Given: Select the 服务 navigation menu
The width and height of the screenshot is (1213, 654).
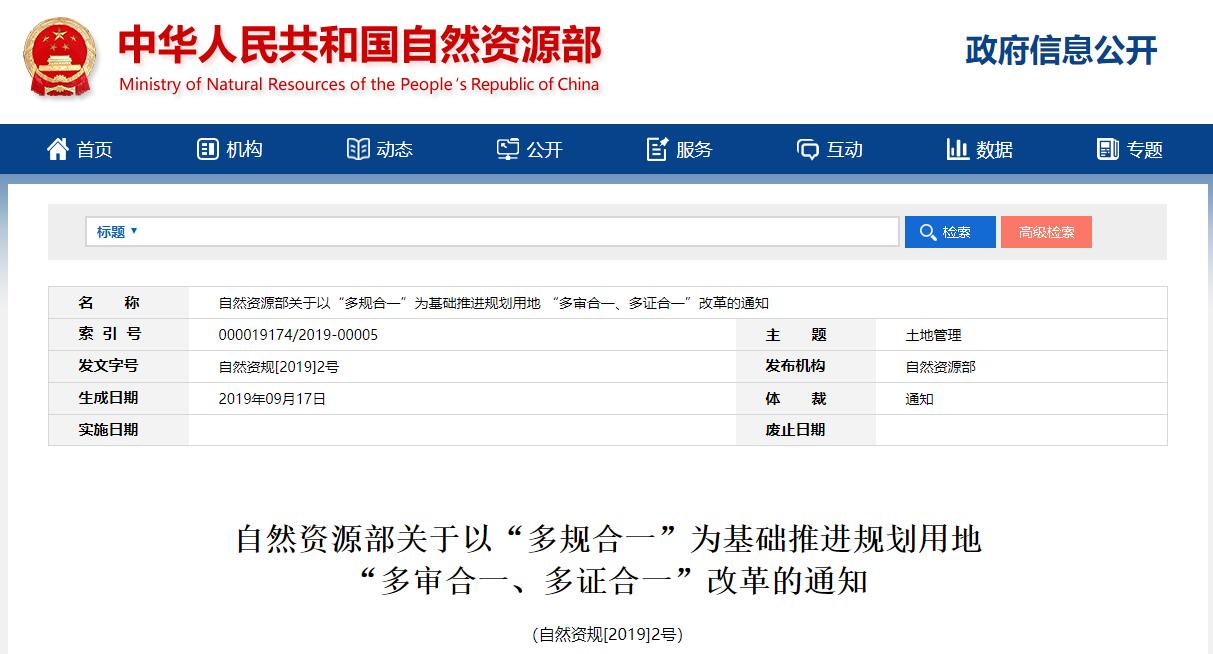Looking at the screenshot, I should tap(694, 150).
